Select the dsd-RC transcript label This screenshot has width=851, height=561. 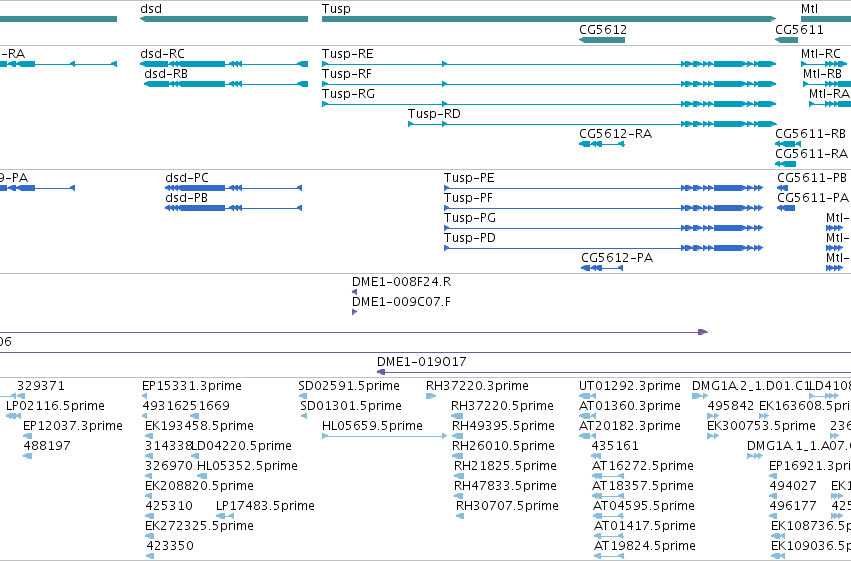coord(162,54)
